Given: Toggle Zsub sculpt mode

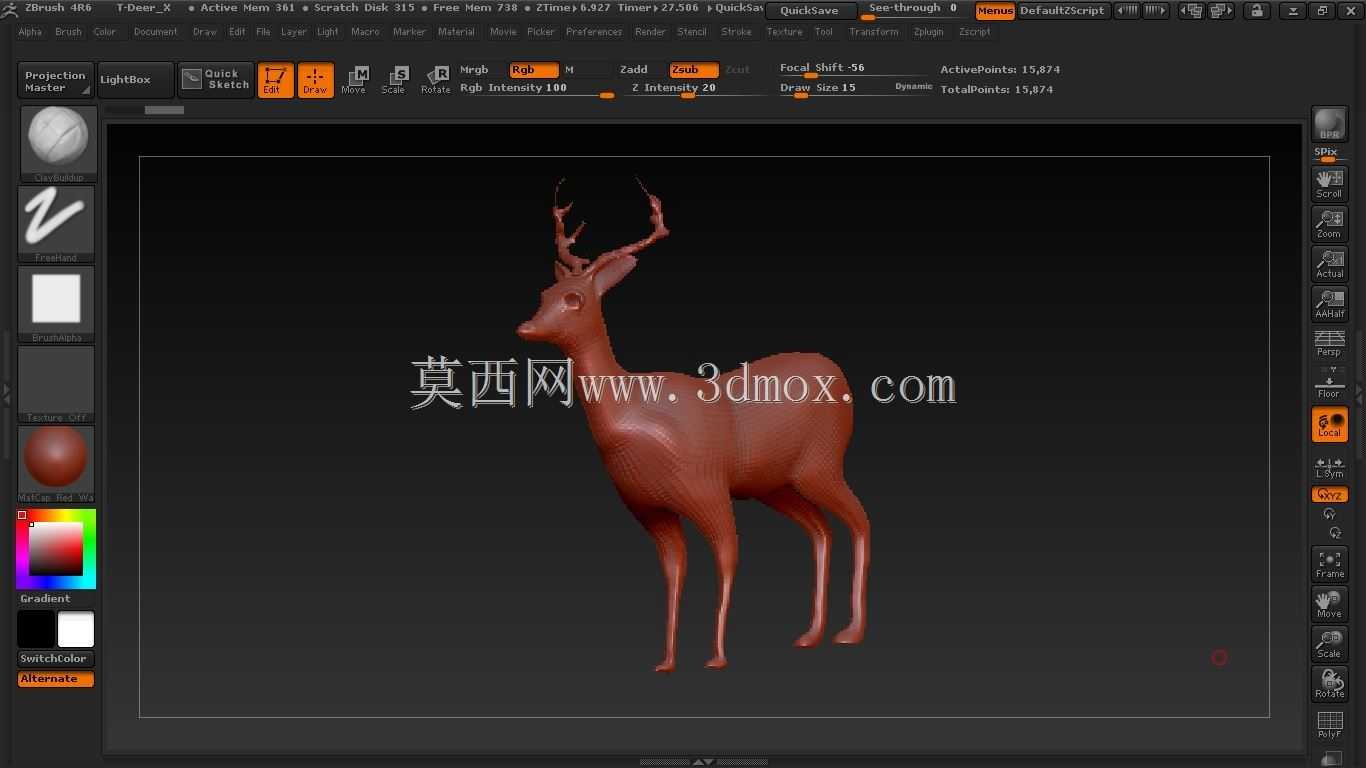Looking at the screenshot, I should tap(694, 69).
